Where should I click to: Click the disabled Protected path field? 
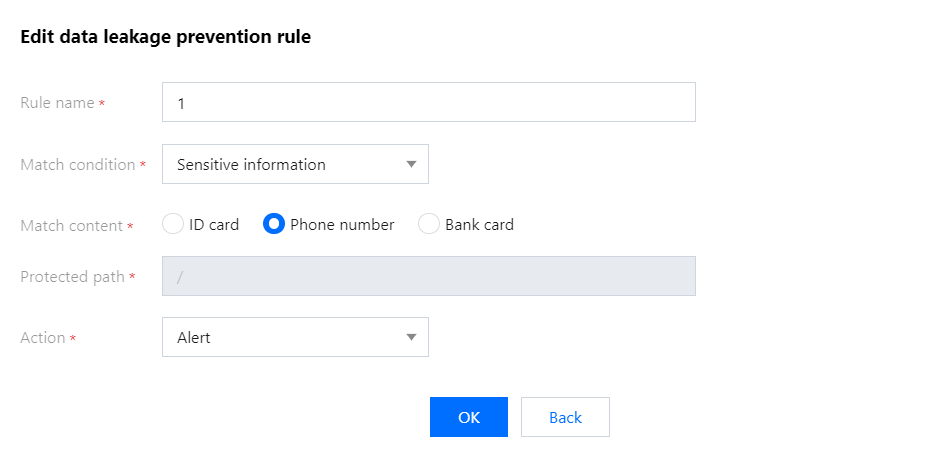pyautogui.click(x=428, y=276)
